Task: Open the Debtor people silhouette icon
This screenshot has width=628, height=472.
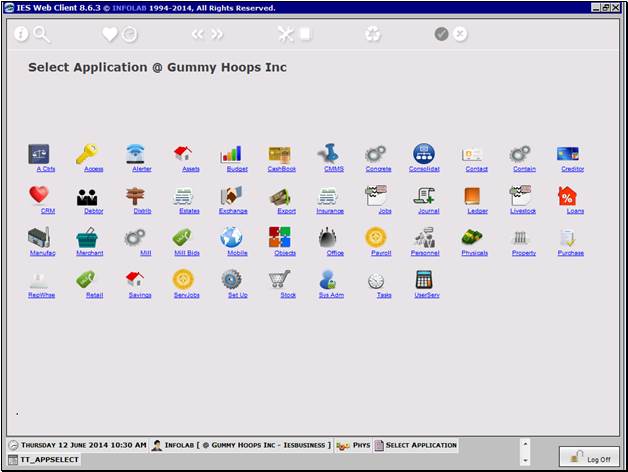Action: [87, 197]
